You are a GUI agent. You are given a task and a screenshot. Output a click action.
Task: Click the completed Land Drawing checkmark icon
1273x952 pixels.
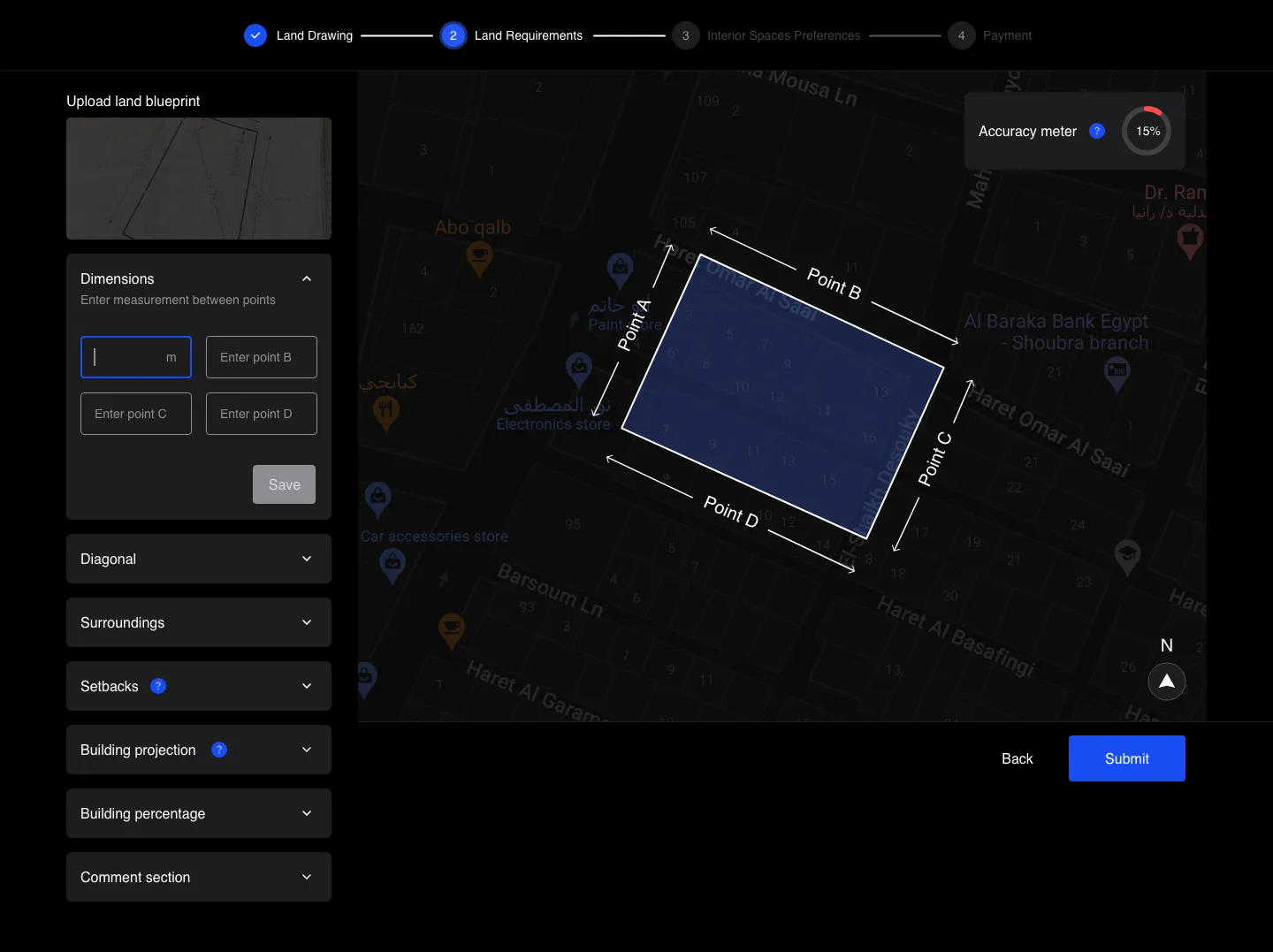[x=255, y=35]
